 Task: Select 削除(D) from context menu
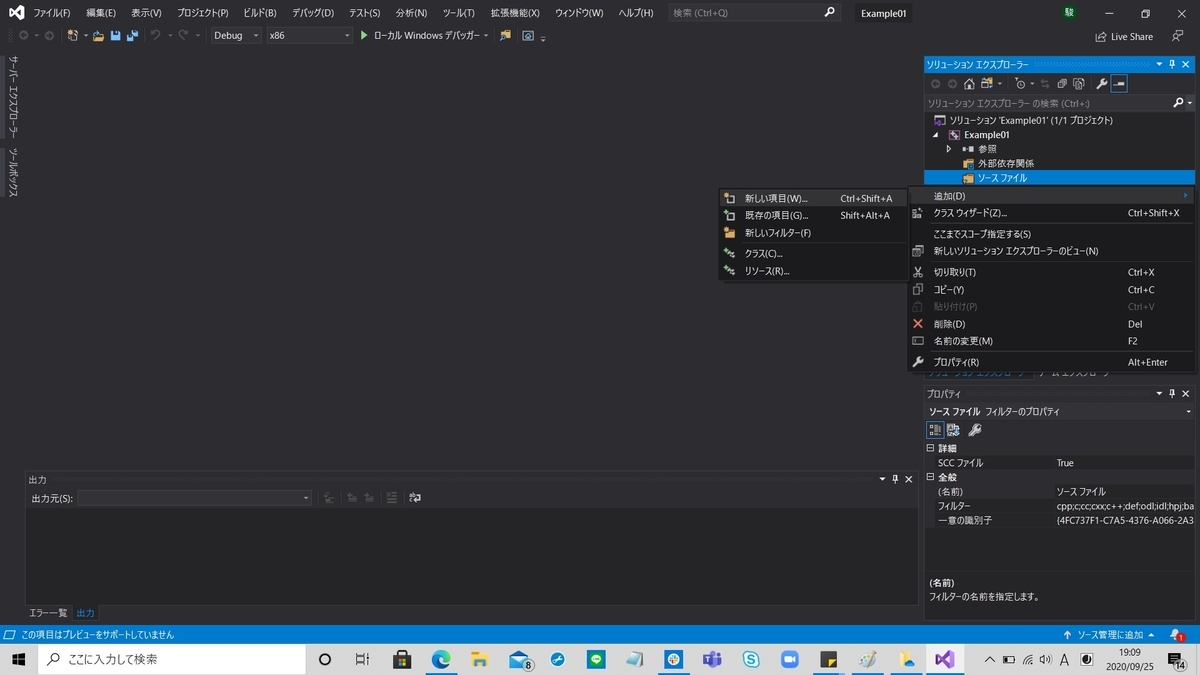(x=1052, y=324)
